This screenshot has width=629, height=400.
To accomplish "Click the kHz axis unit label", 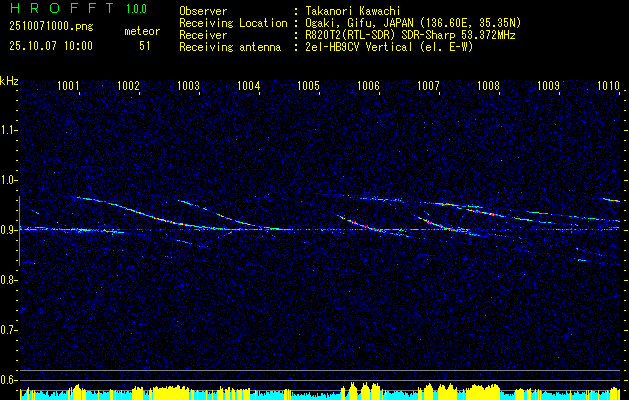I will [x=9, y=81].
